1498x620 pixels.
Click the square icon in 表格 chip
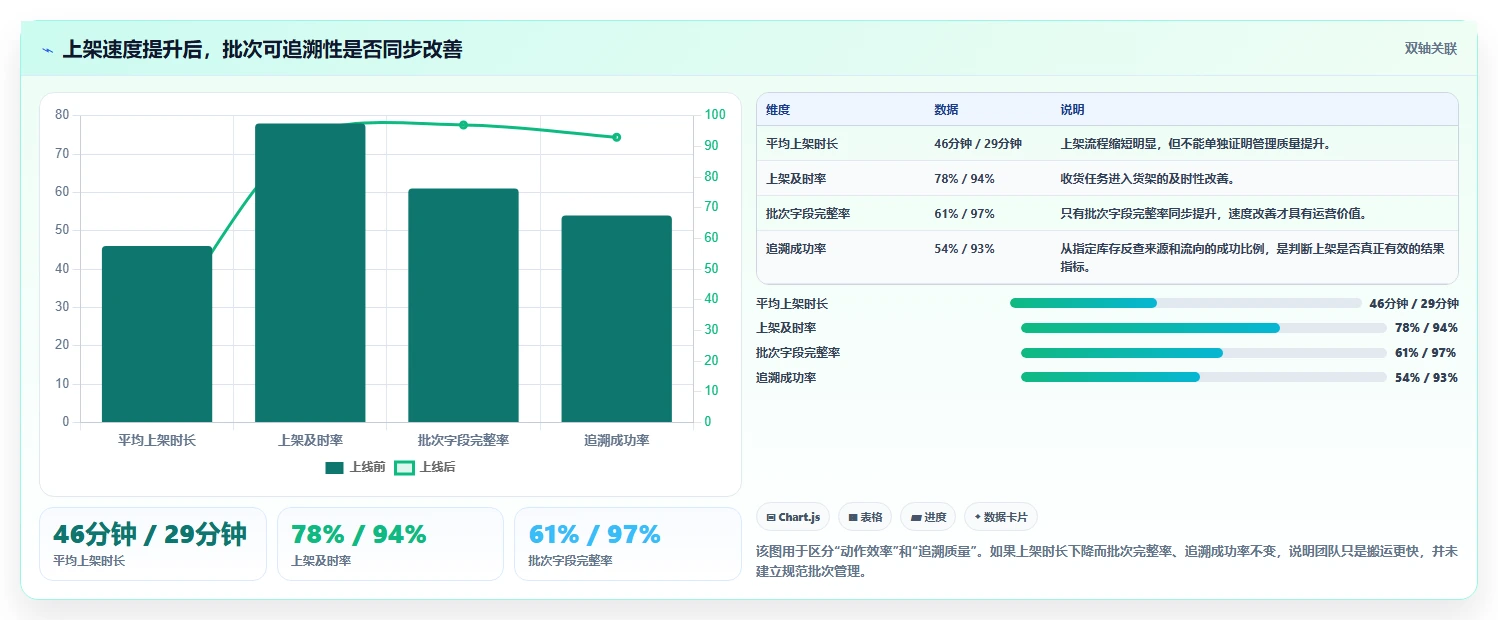point(852,518)
